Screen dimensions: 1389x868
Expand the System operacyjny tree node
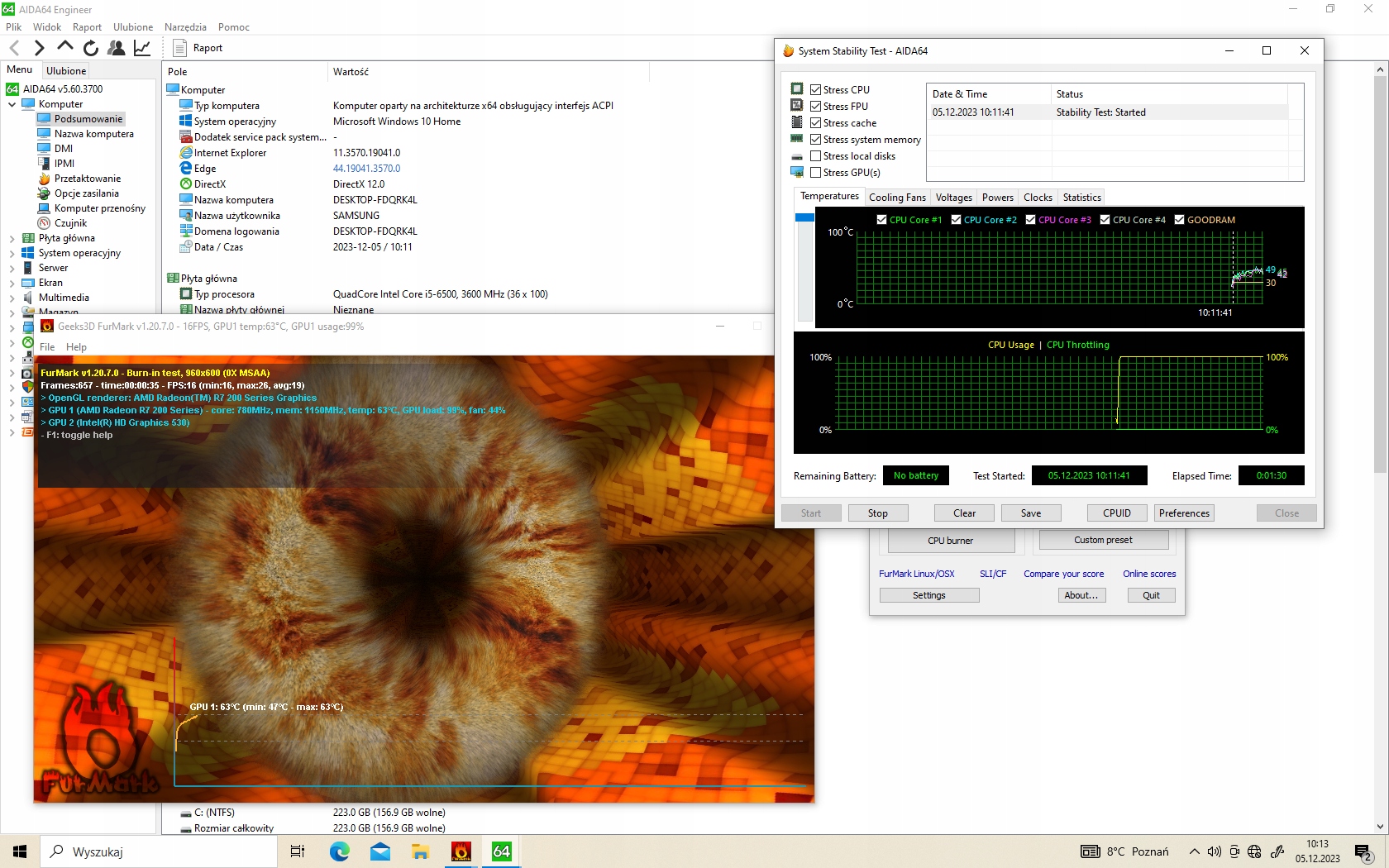[x=12, y=253]
